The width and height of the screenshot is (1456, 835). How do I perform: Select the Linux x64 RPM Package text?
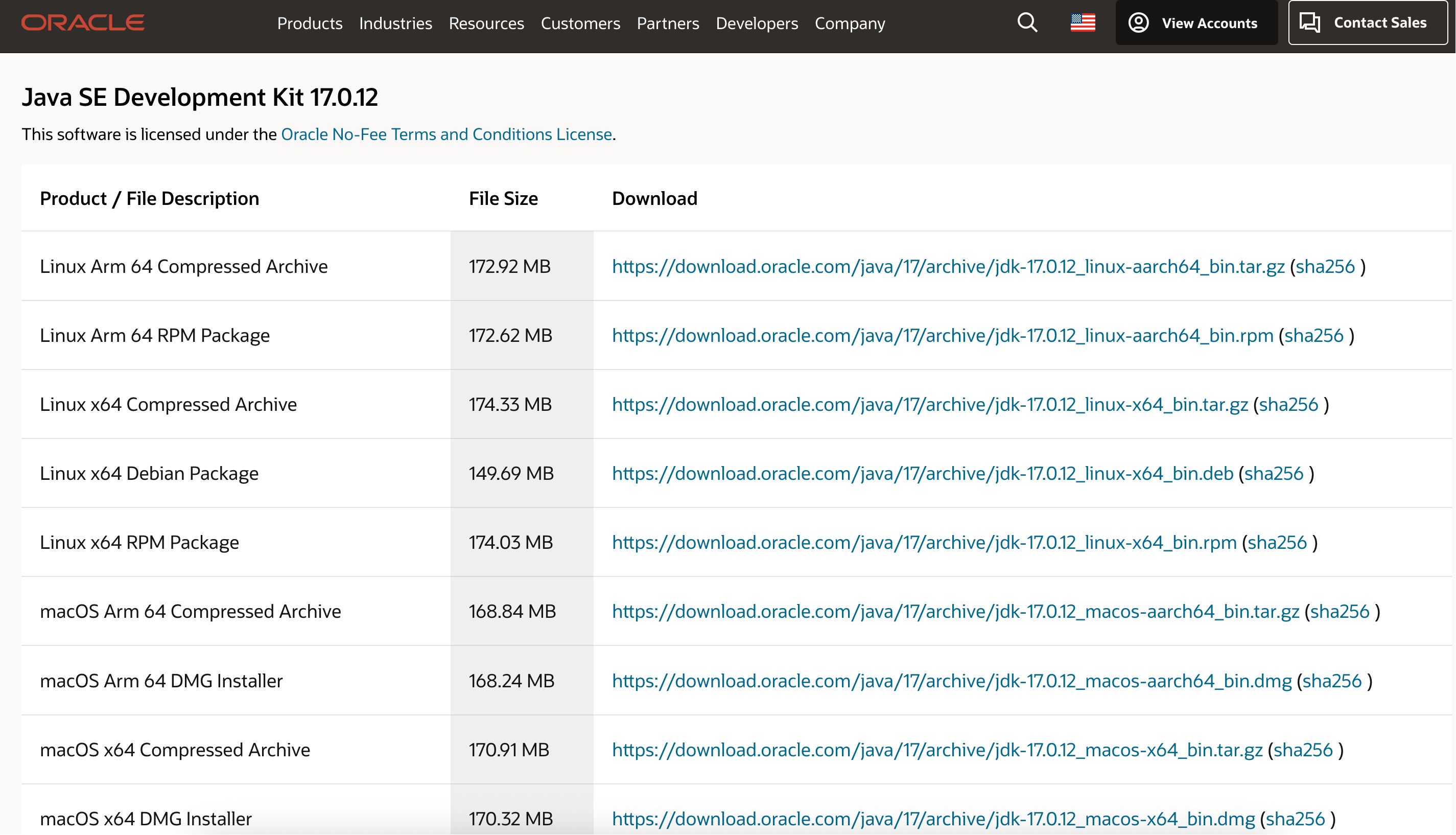coord(139,542)
